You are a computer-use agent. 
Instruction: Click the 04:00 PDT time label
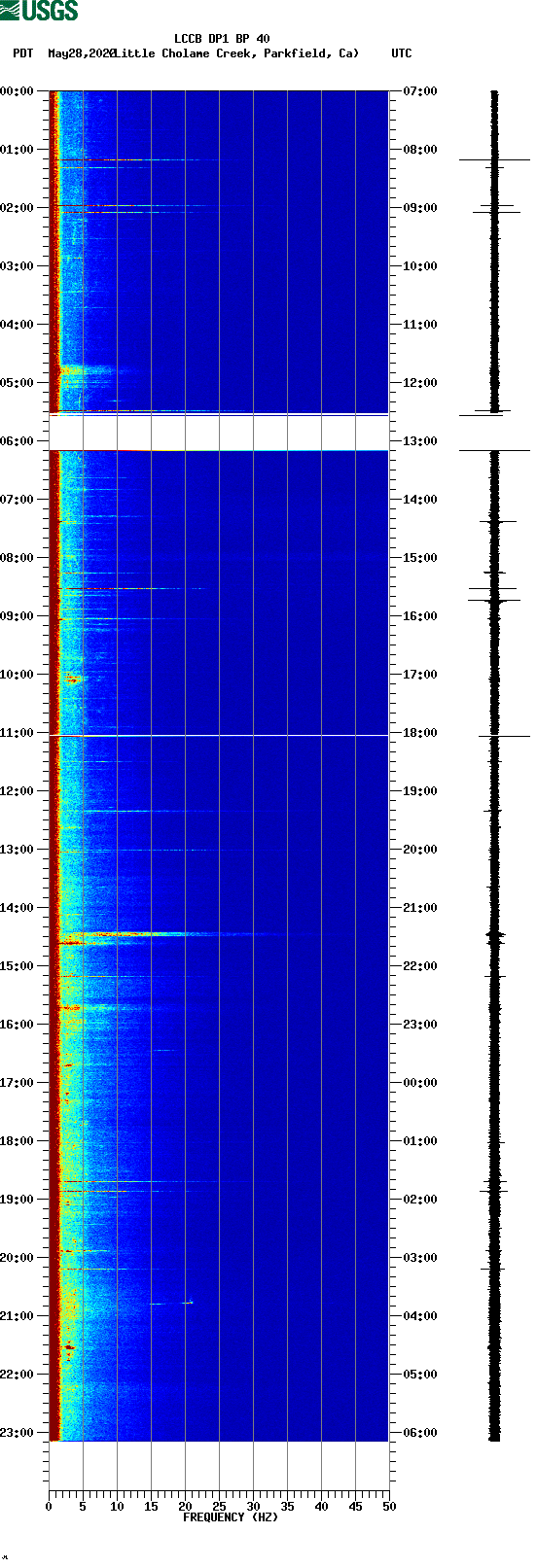coord(18,325)
